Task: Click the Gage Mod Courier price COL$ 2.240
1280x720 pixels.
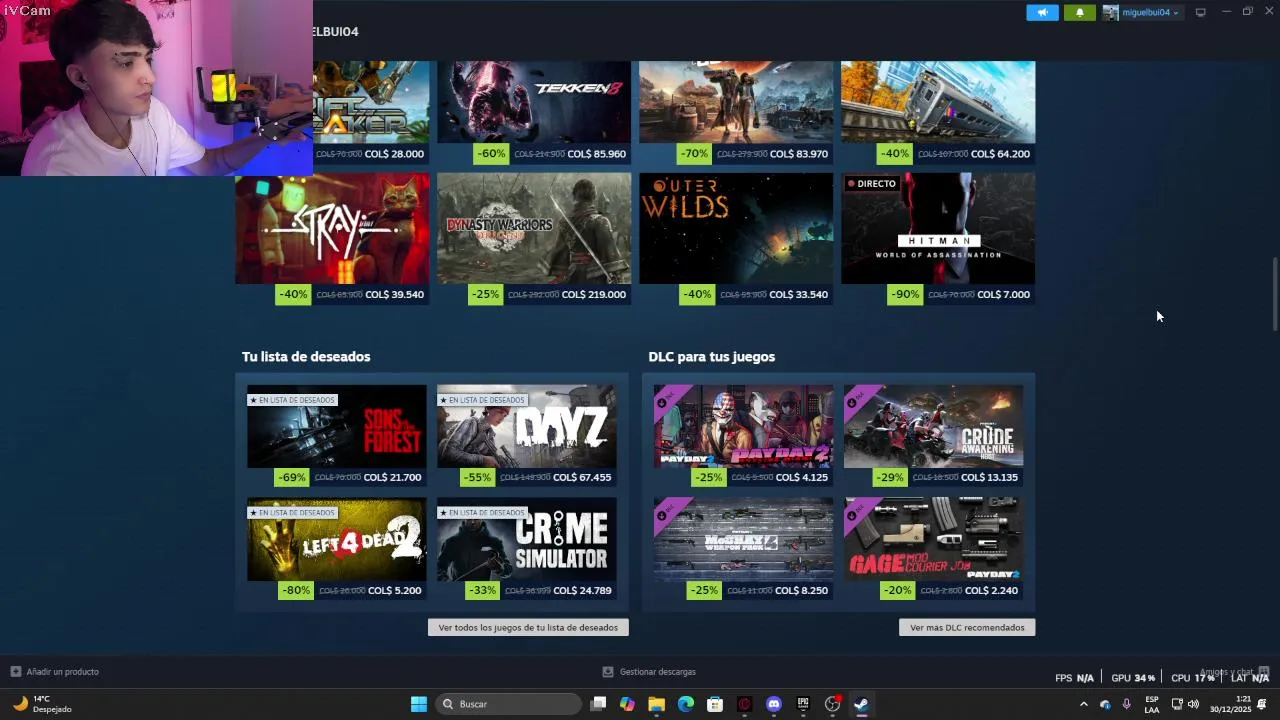Action: [x=991, y=591]
